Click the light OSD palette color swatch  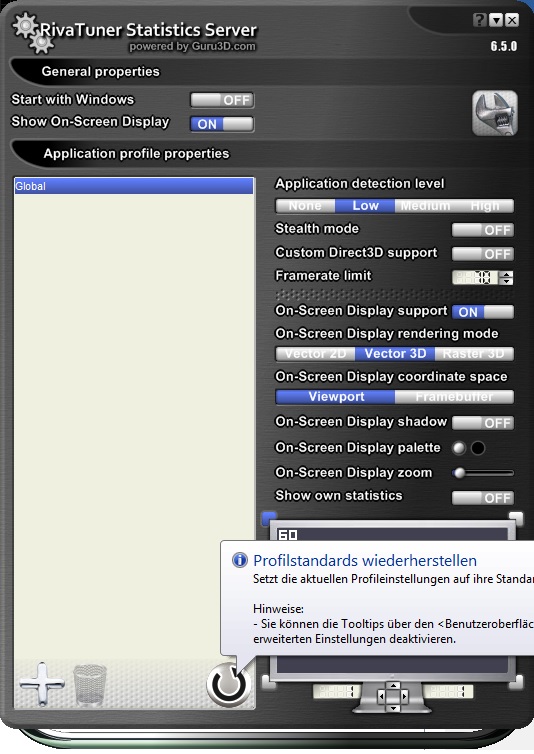click(x=459, y=448)
